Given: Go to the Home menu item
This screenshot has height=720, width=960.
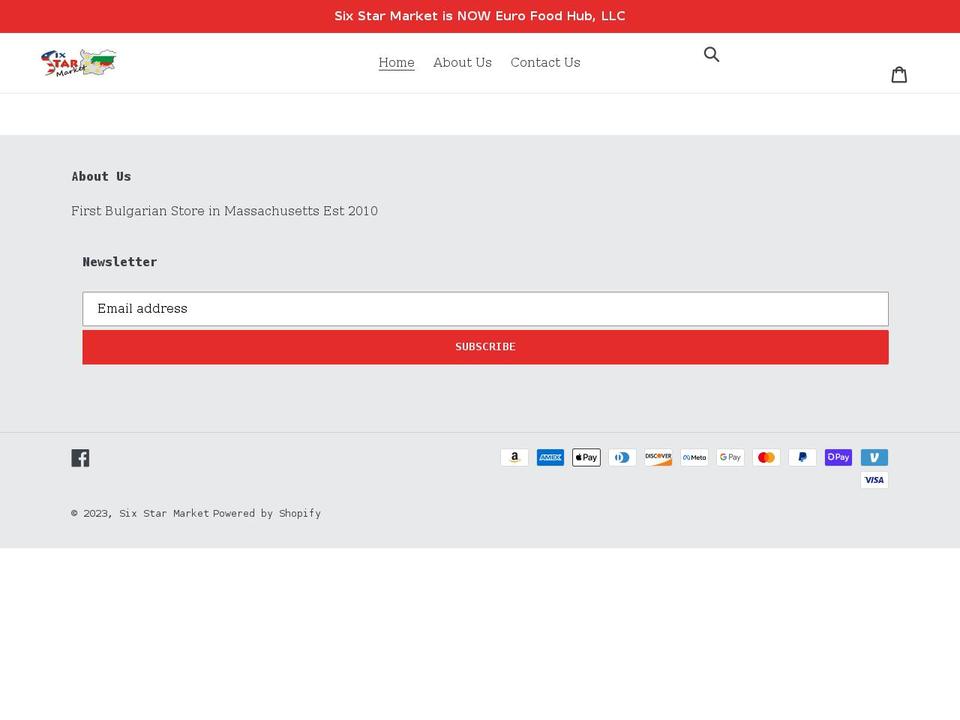Looking at the screenshot, I should (x=396, y=62).
